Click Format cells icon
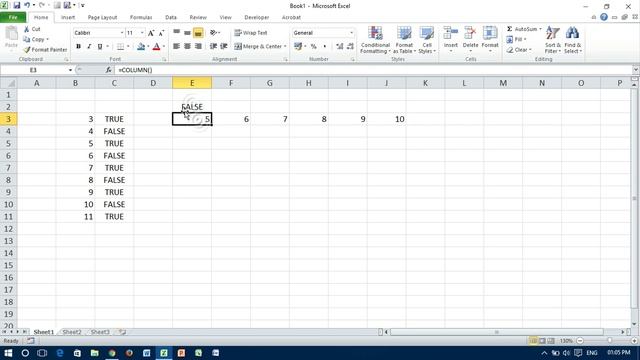Image resolution: width=640 pixels, height=360 pixels. [490, 33]
